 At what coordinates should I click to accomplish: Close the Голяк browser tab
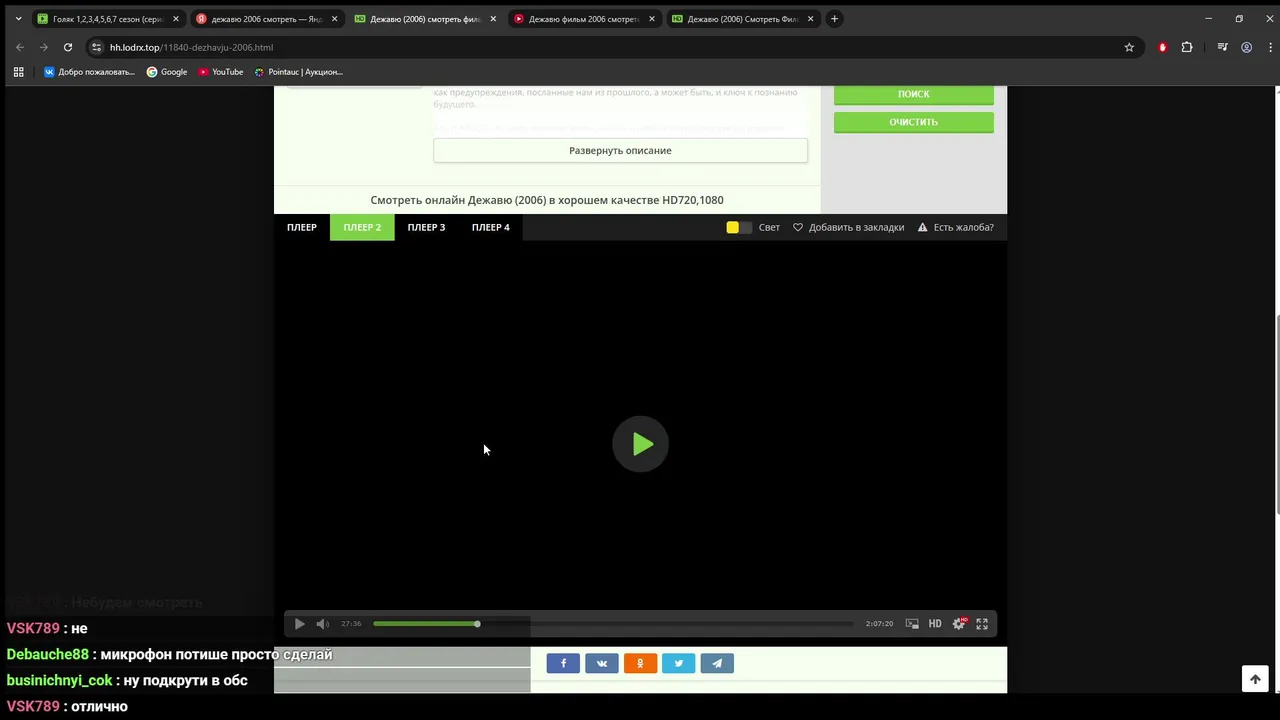(175, 19)
